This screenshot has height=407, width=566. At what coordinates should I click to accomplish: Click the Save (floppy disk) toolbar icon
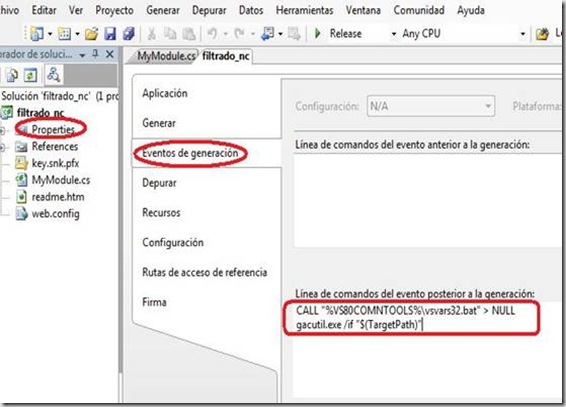[110, 34]
